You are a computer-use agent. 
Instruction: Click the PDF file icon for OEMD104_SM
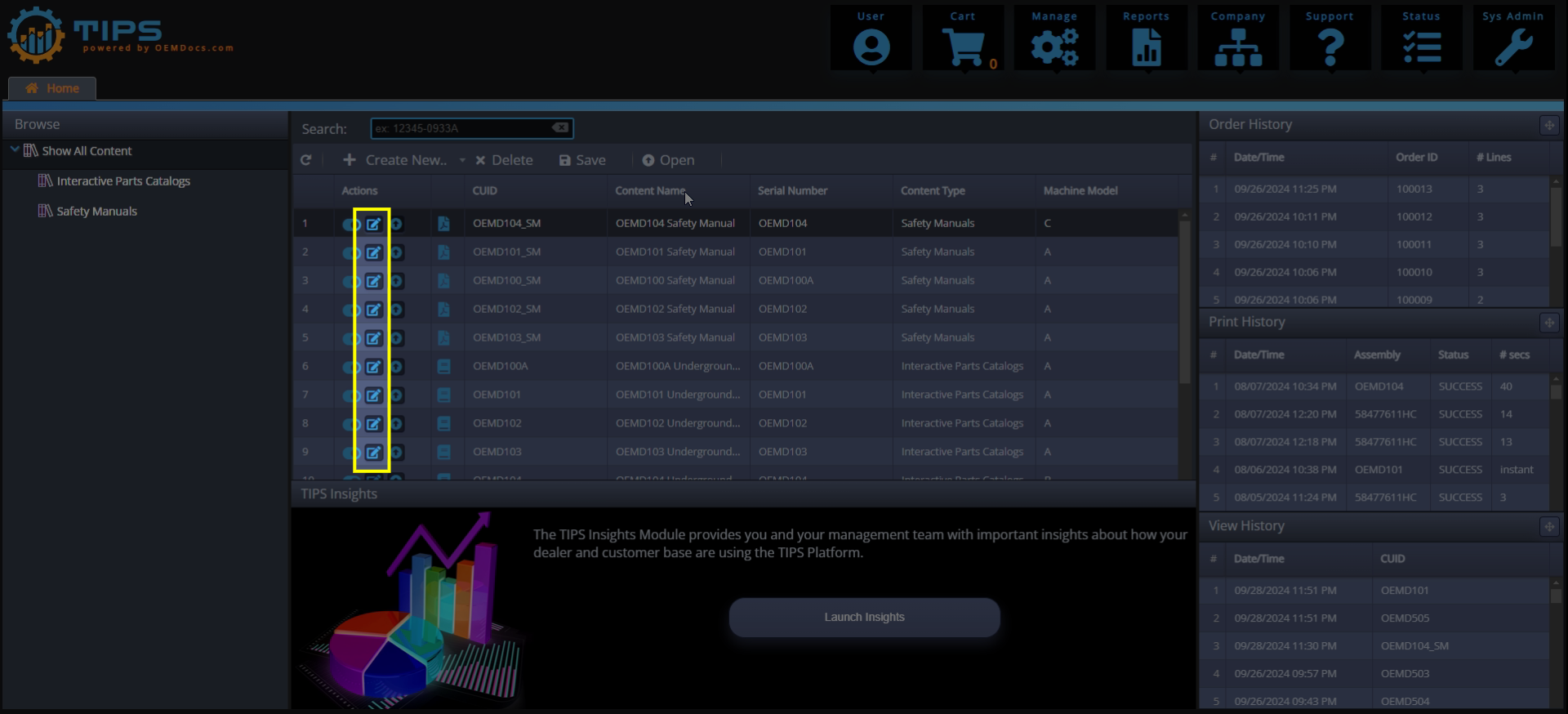[x=443, y=223]
